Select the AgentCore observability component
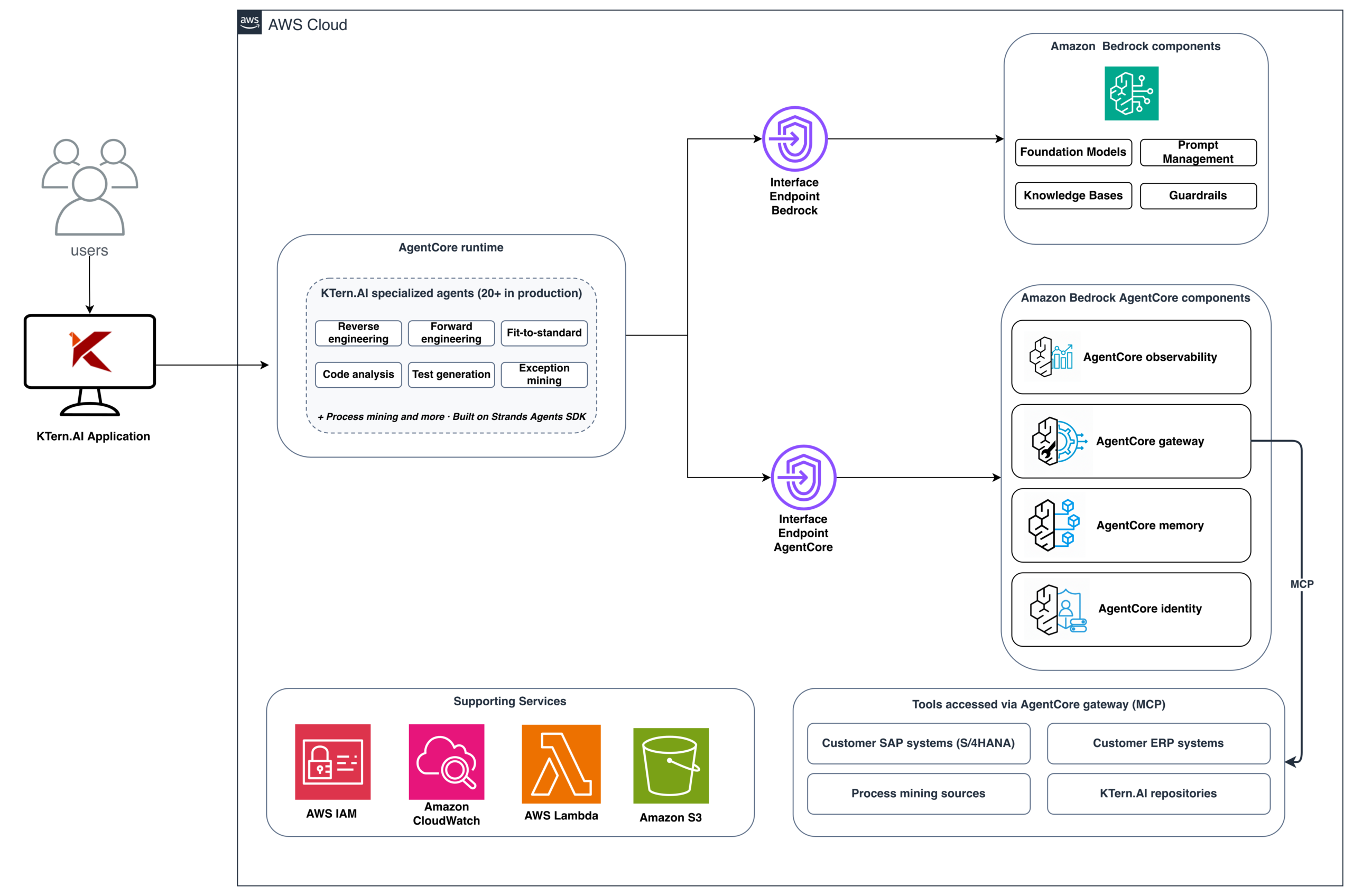This screenshot has width=1353, height=896. pyautogui.click(x=1130, y=357)
